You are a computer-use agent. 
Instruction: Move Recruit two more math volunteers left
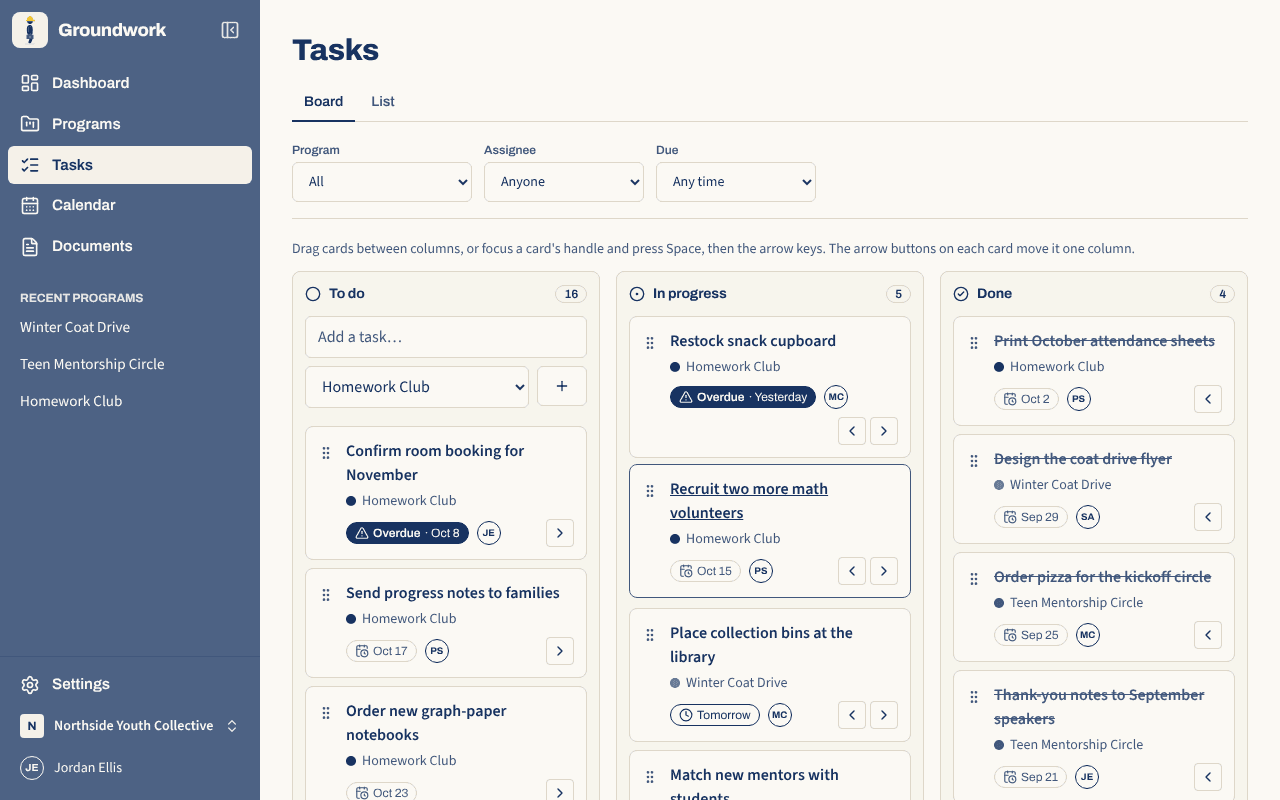(852, 571)
